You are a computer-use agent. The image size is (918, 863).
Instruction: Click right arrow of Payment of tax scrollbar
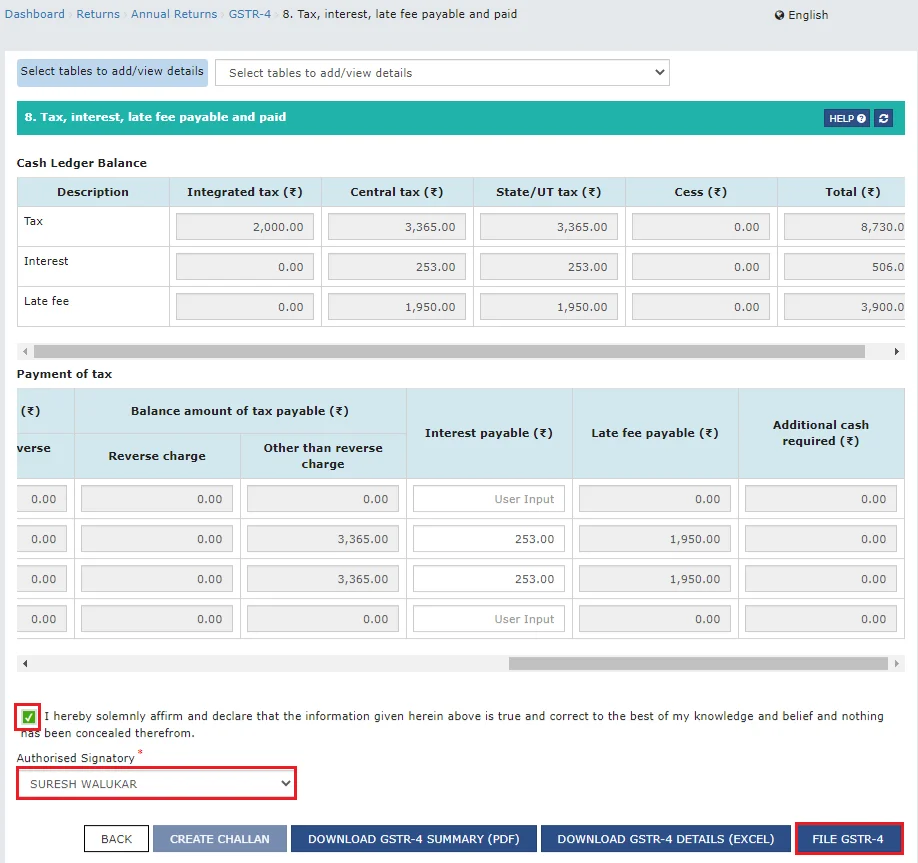(x=897, y=664)
